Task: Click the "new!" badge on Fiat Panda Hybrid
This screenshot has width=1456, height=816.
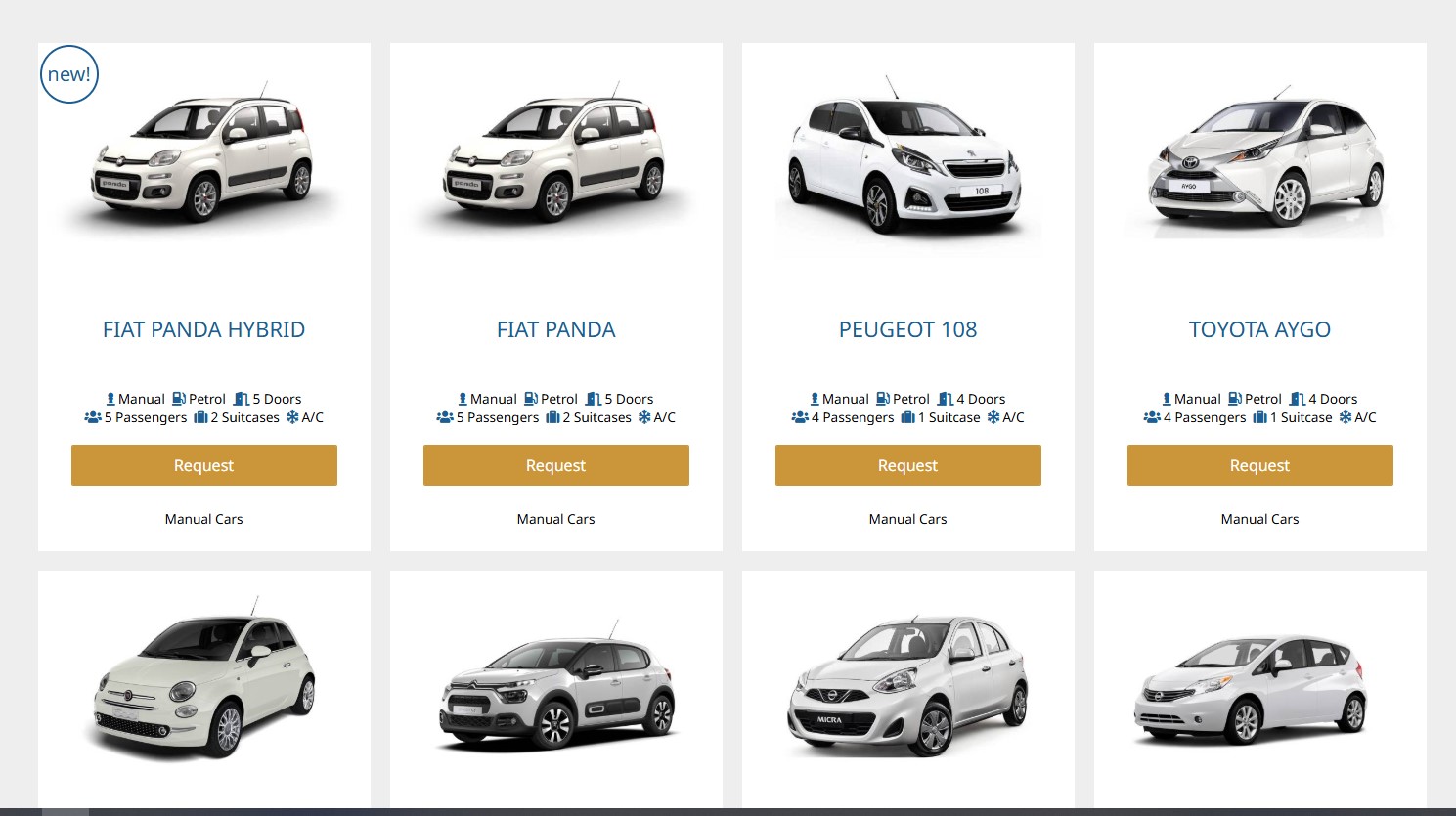Action: coord(69,74)
